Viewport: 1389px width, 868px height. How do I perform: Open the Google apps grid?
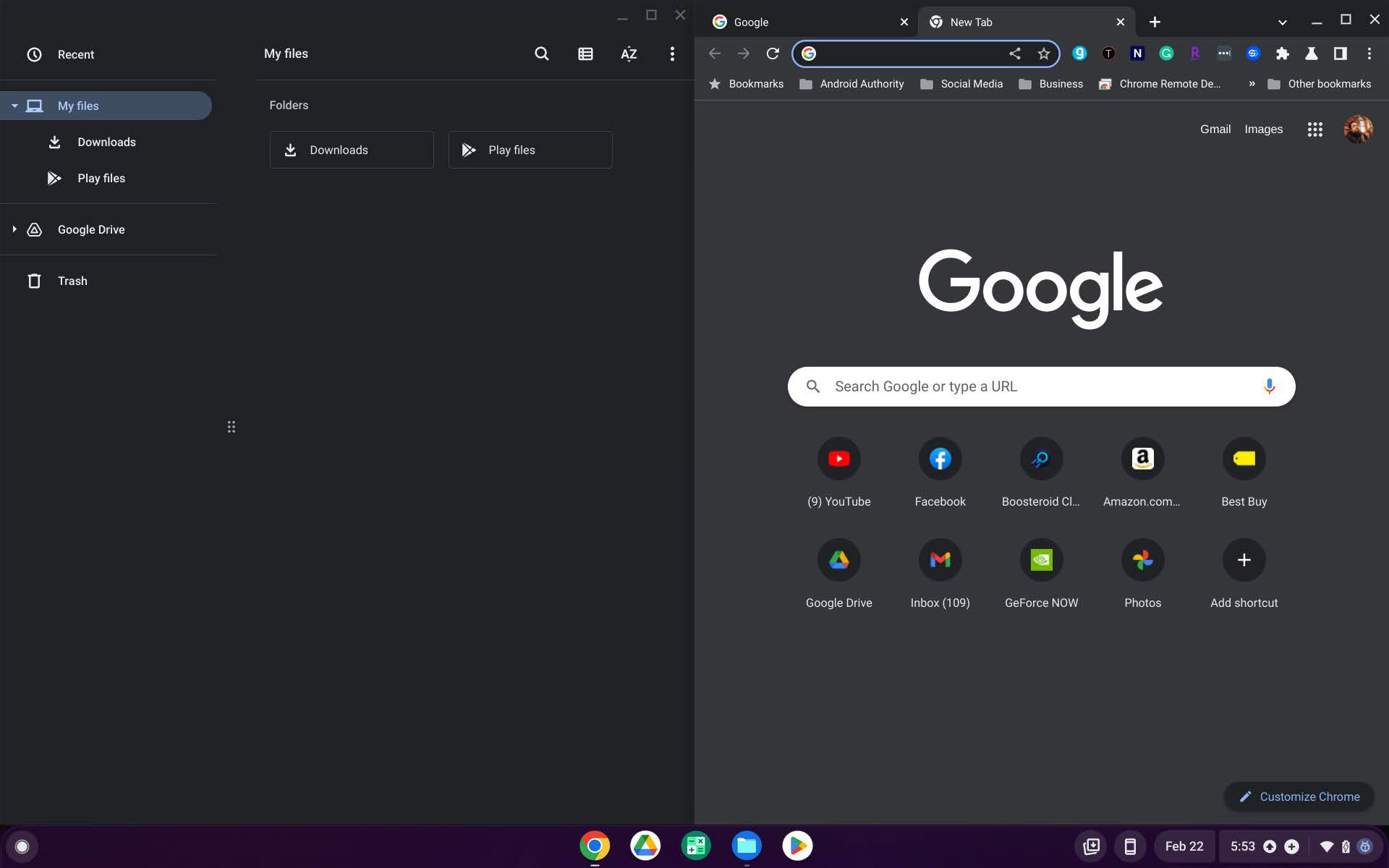coord(1314,129)
